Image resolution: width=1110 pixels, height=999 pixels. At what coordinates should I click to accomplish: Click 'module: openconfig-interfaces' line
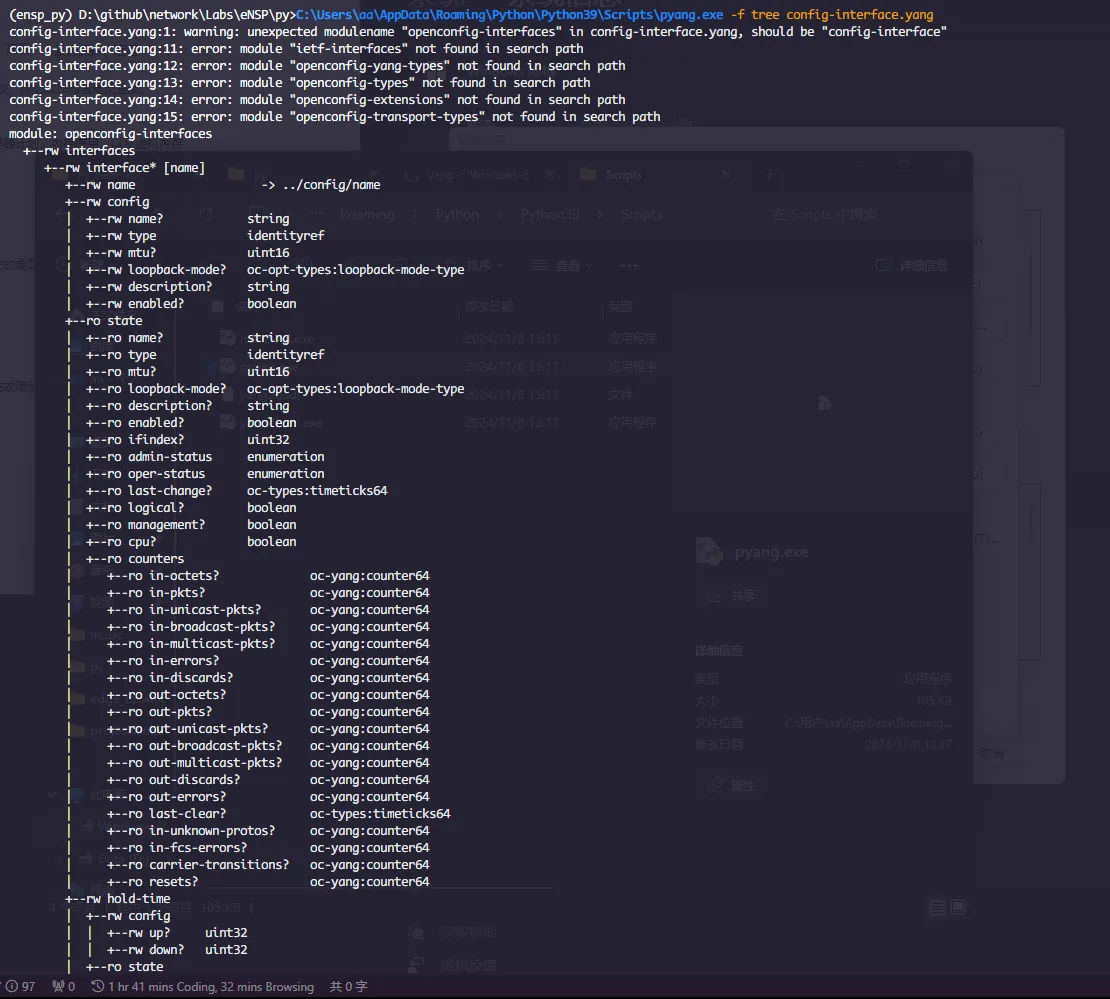pyautogui.click(x=110, y=133)
